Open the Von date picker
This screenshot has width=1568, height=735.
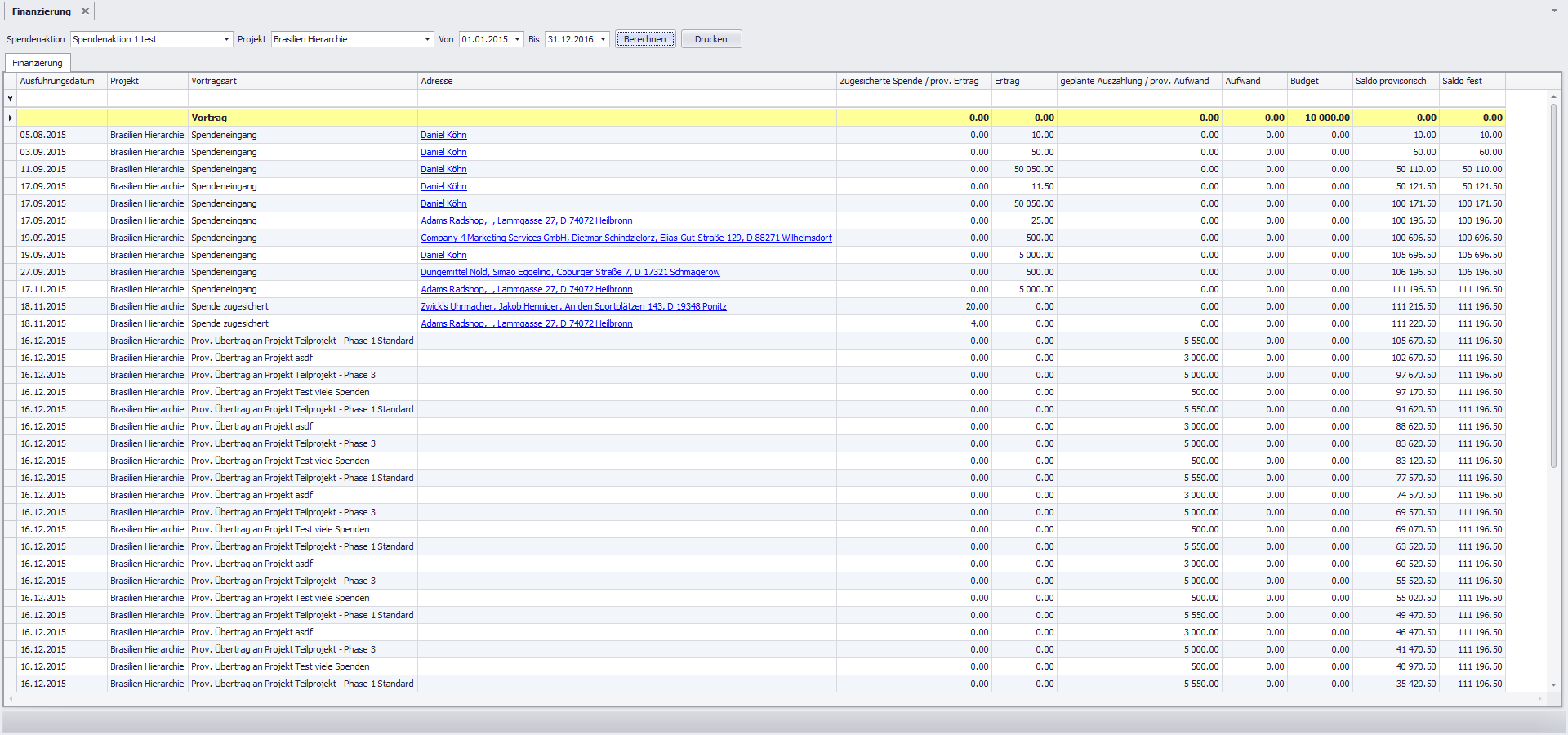[517, 39]
